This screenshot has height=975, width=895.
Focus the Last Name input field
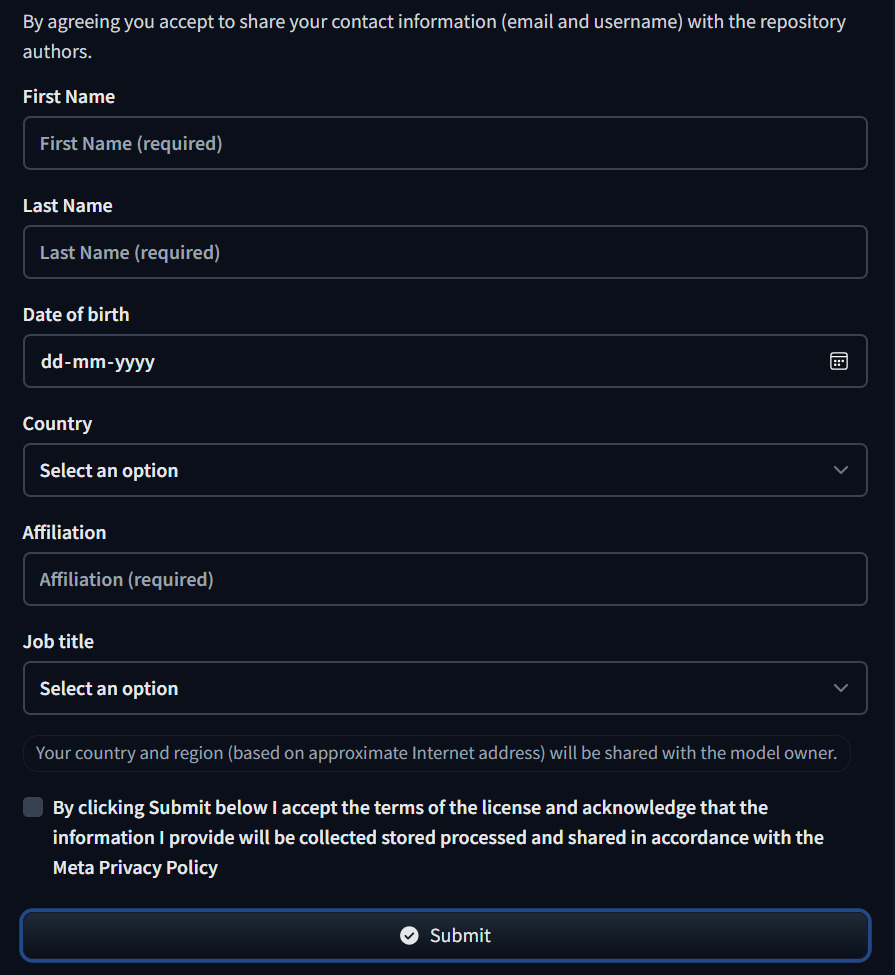(x=445, y=252)
